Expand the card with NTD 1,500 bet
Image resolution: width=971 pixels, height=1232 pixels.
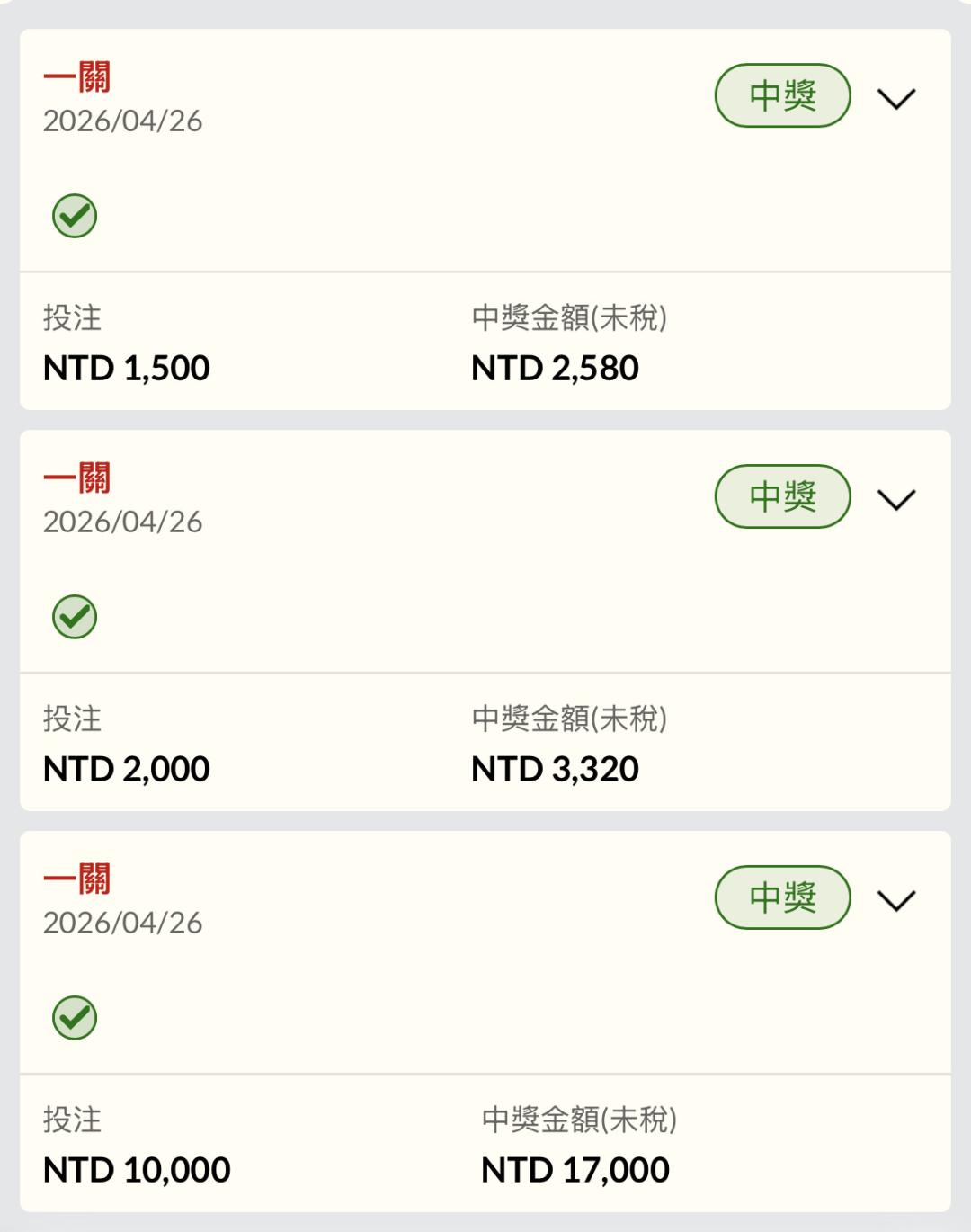[x=895, y=98]
